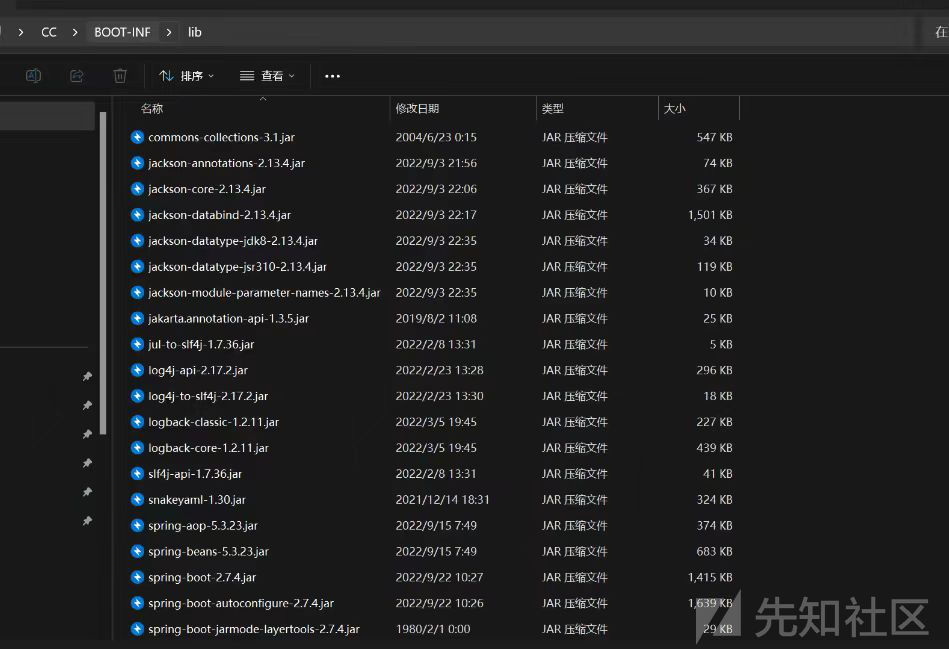Click the CC breadcrumb segment
The image size is (949, 649).
click(49, 32)
